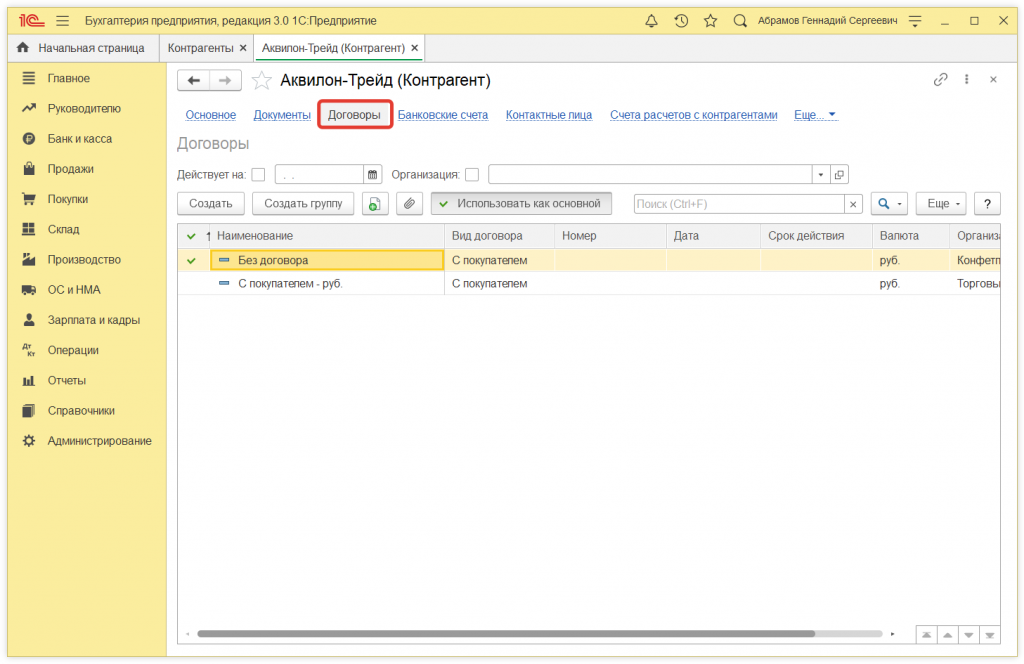Open the notifications bell icon
Viewport: 1024px width, 664px height.
click(x=652, y=20)
